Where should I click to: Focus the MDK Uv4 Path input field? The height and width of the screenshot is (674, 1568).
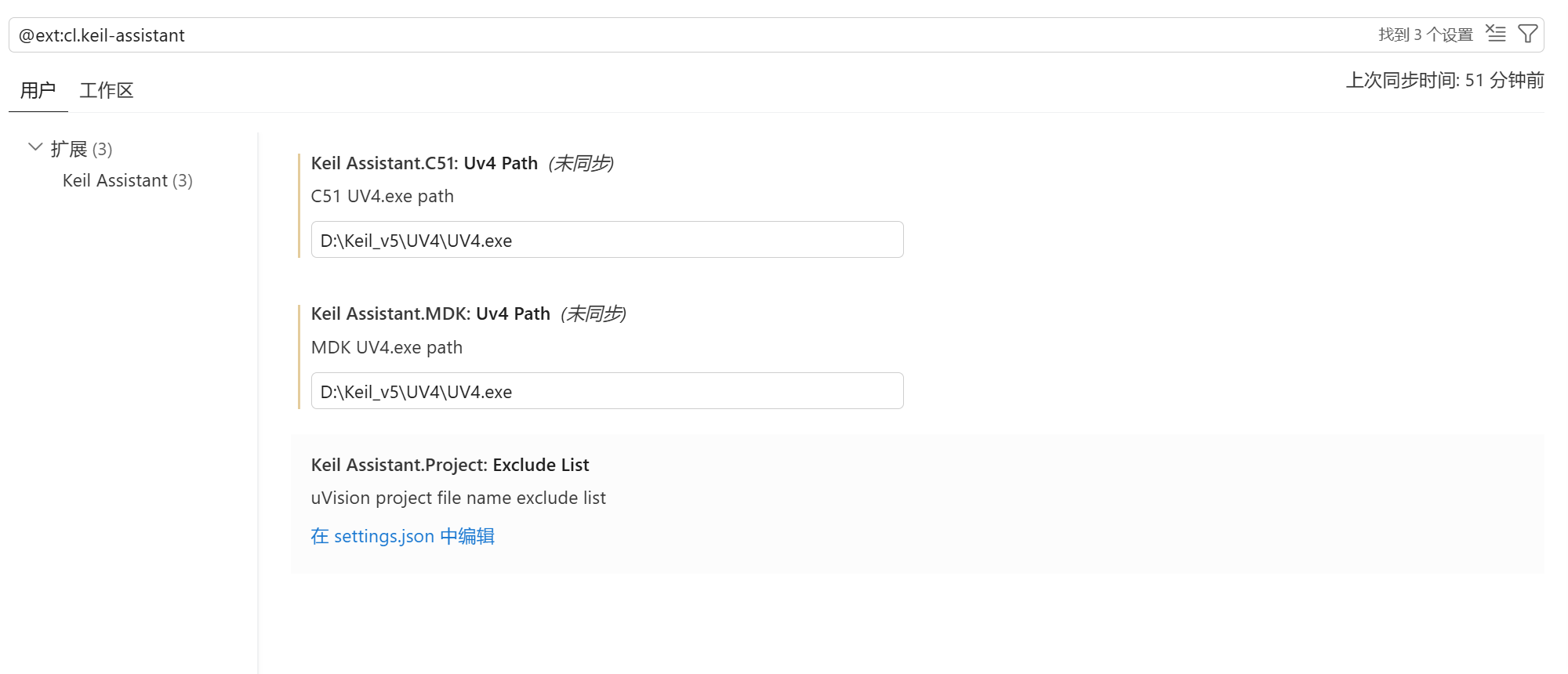607,391
